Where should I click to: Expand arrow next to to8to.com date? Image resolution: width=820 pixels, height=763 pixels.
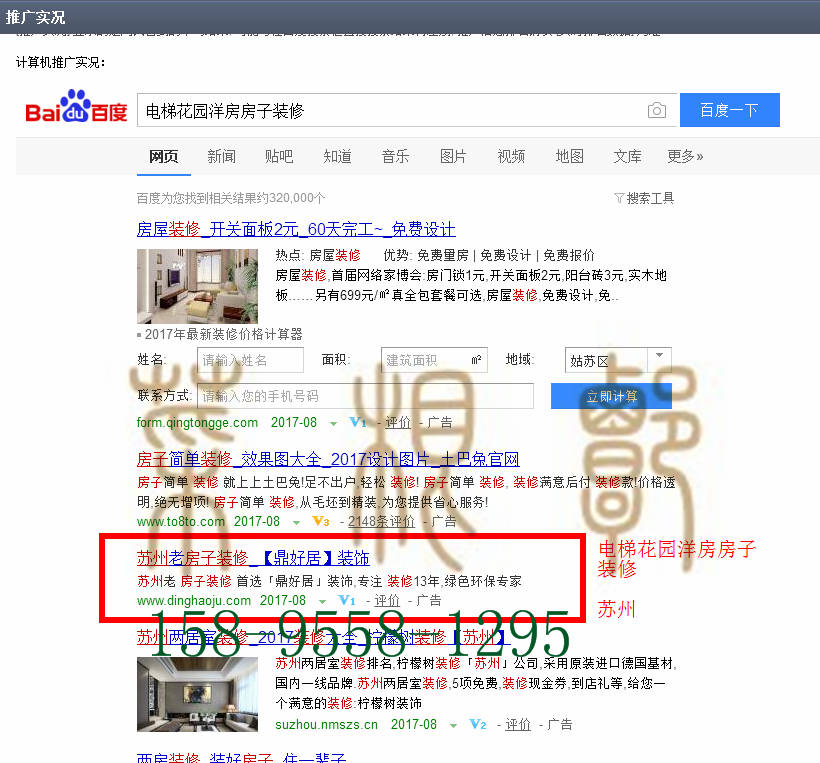click(297, 522)
